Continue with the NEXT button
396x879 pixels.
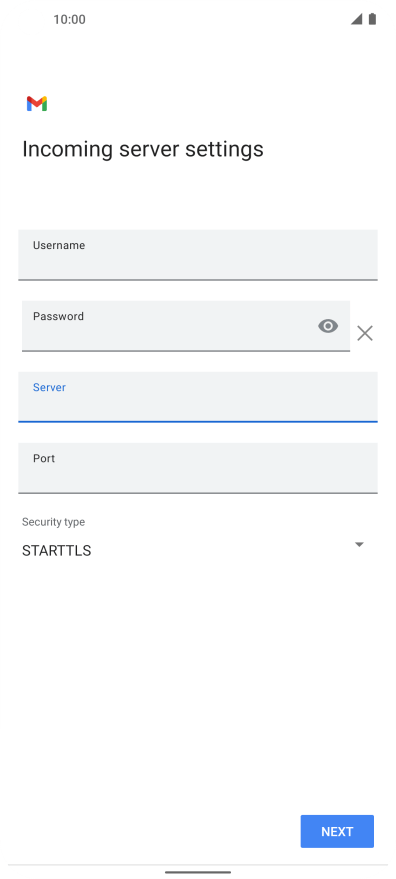(337, 831)
